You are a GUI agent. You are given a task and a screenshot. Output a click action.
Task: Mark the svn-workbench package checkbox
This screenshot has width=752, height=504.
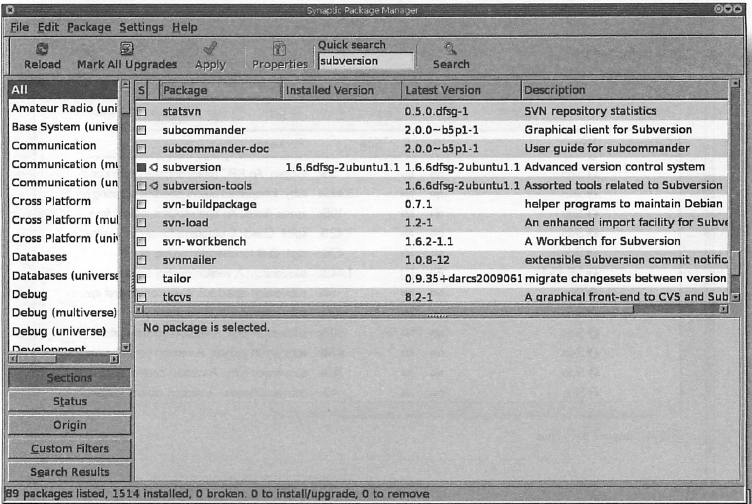[x=141, y=242]
